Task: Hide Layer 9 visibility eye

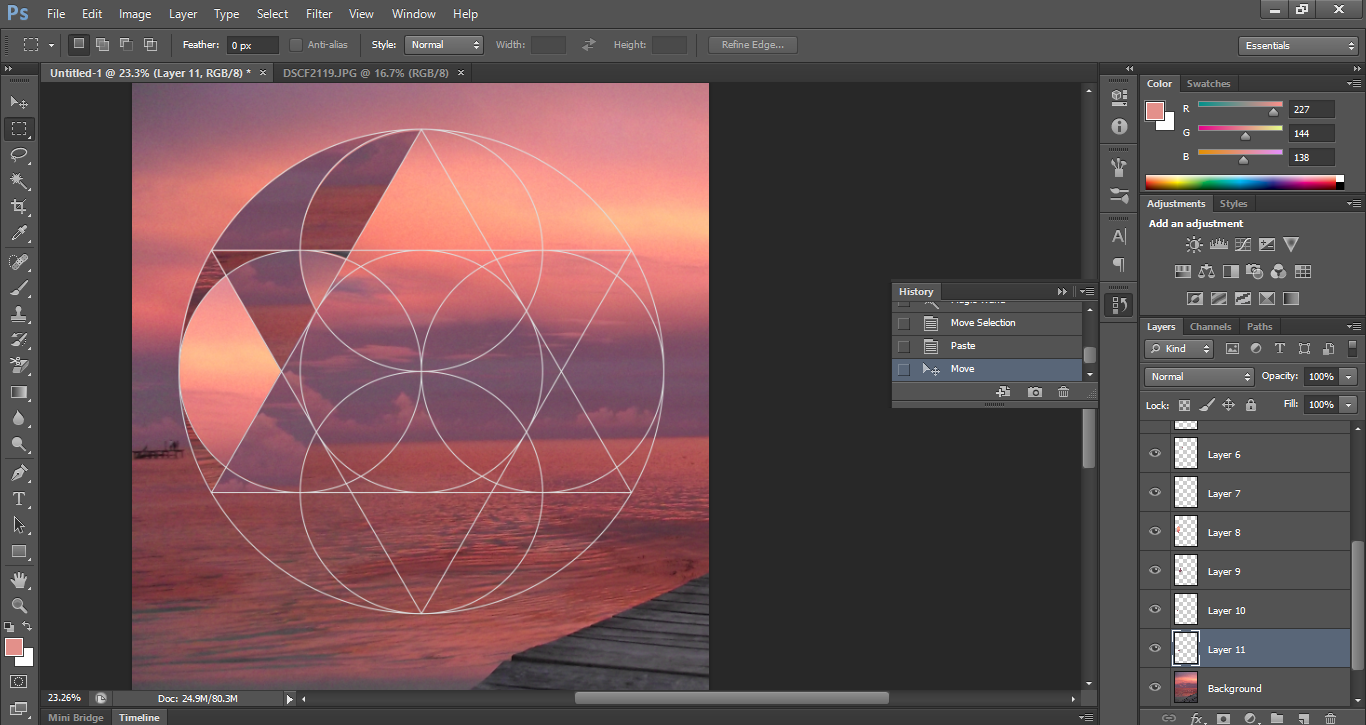Action: (1155, 571)
